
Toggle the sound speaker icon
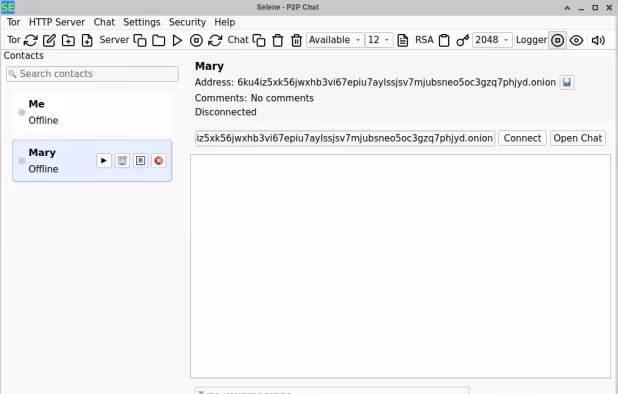point(598,40)
